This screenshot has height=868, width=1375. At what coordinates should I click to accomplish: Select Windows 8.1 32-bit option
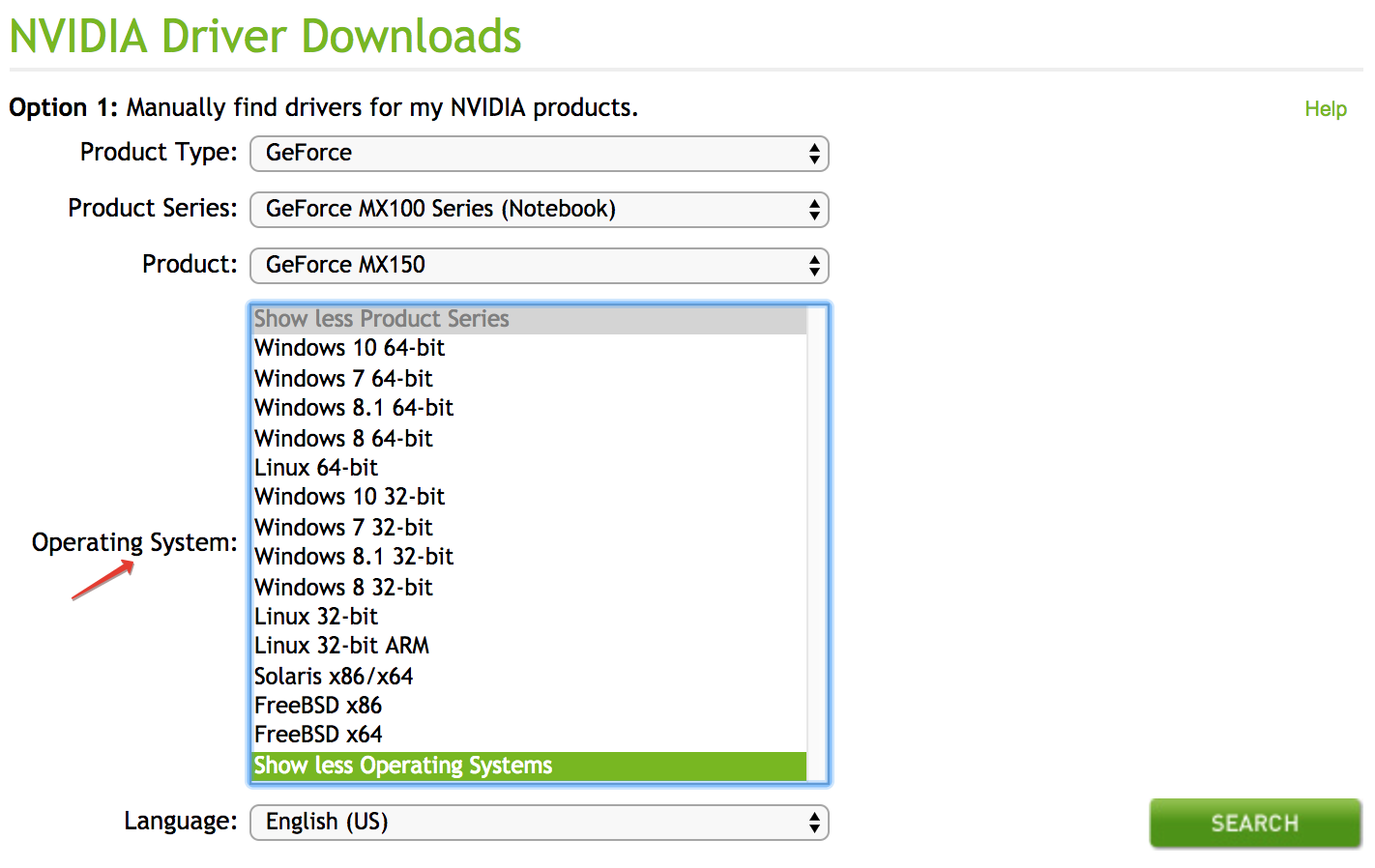529,557
